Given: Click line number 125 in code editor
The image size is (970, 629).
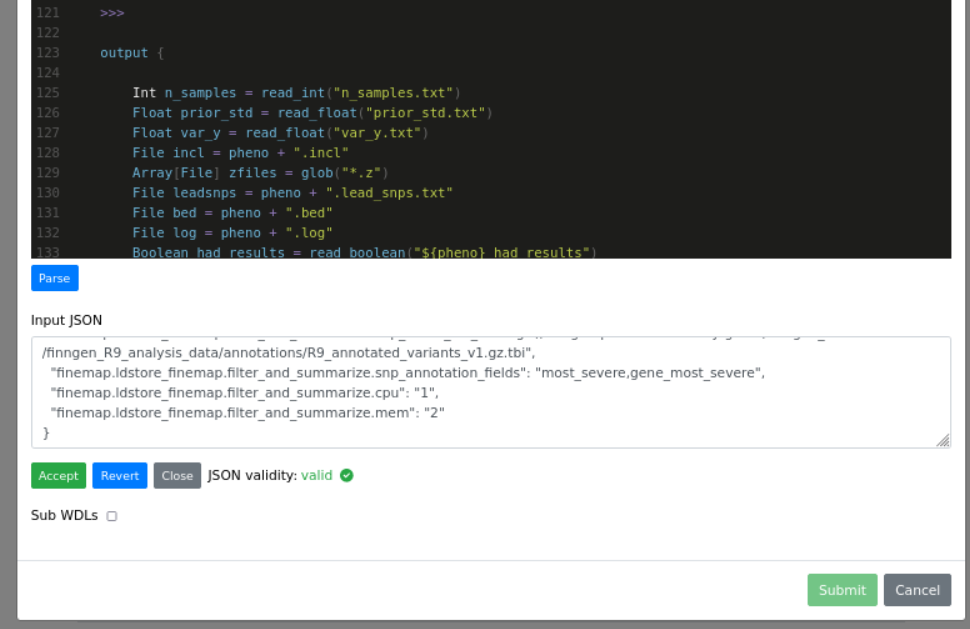Looking at the screenshot, I should pos(48,93).
